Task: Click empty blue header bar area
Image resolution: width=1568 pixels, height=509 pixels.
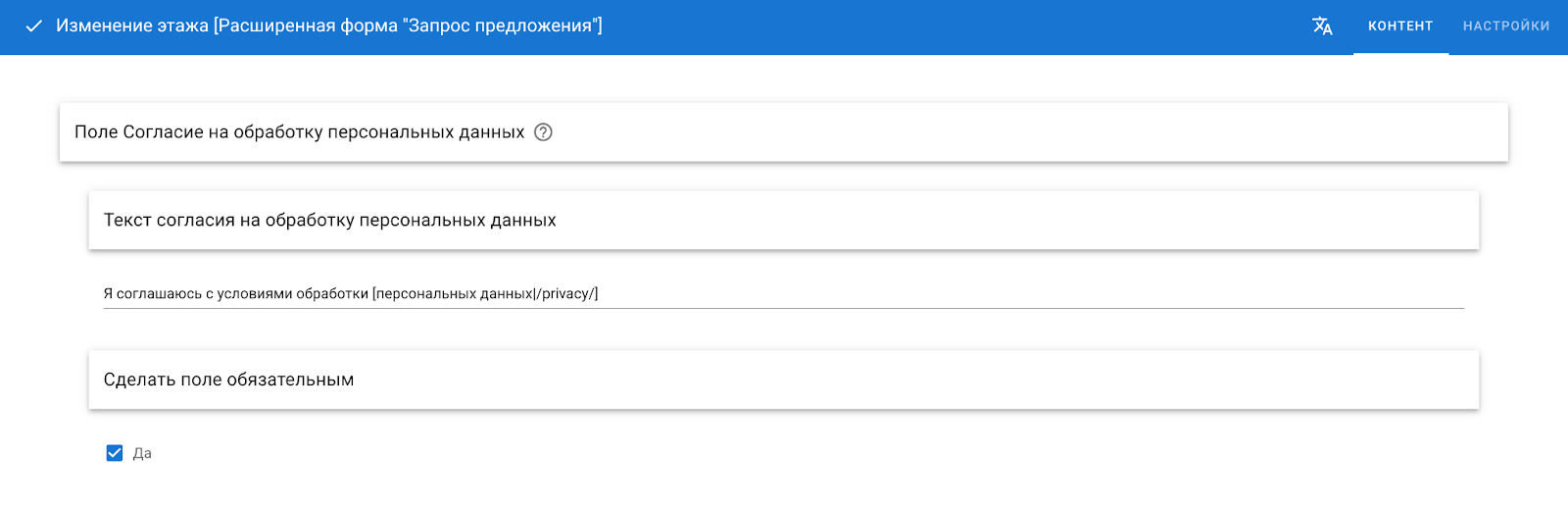Action: click(x=931, y=26)
